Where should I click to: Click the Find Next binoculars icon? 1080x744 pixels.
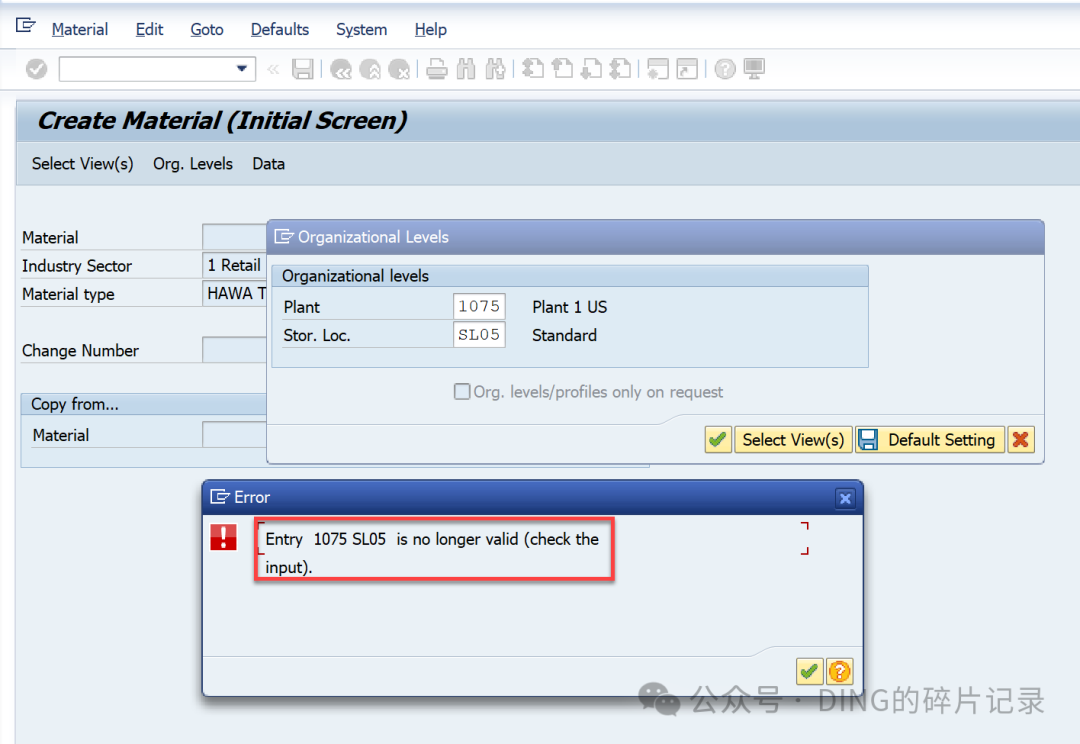(495, 69)
